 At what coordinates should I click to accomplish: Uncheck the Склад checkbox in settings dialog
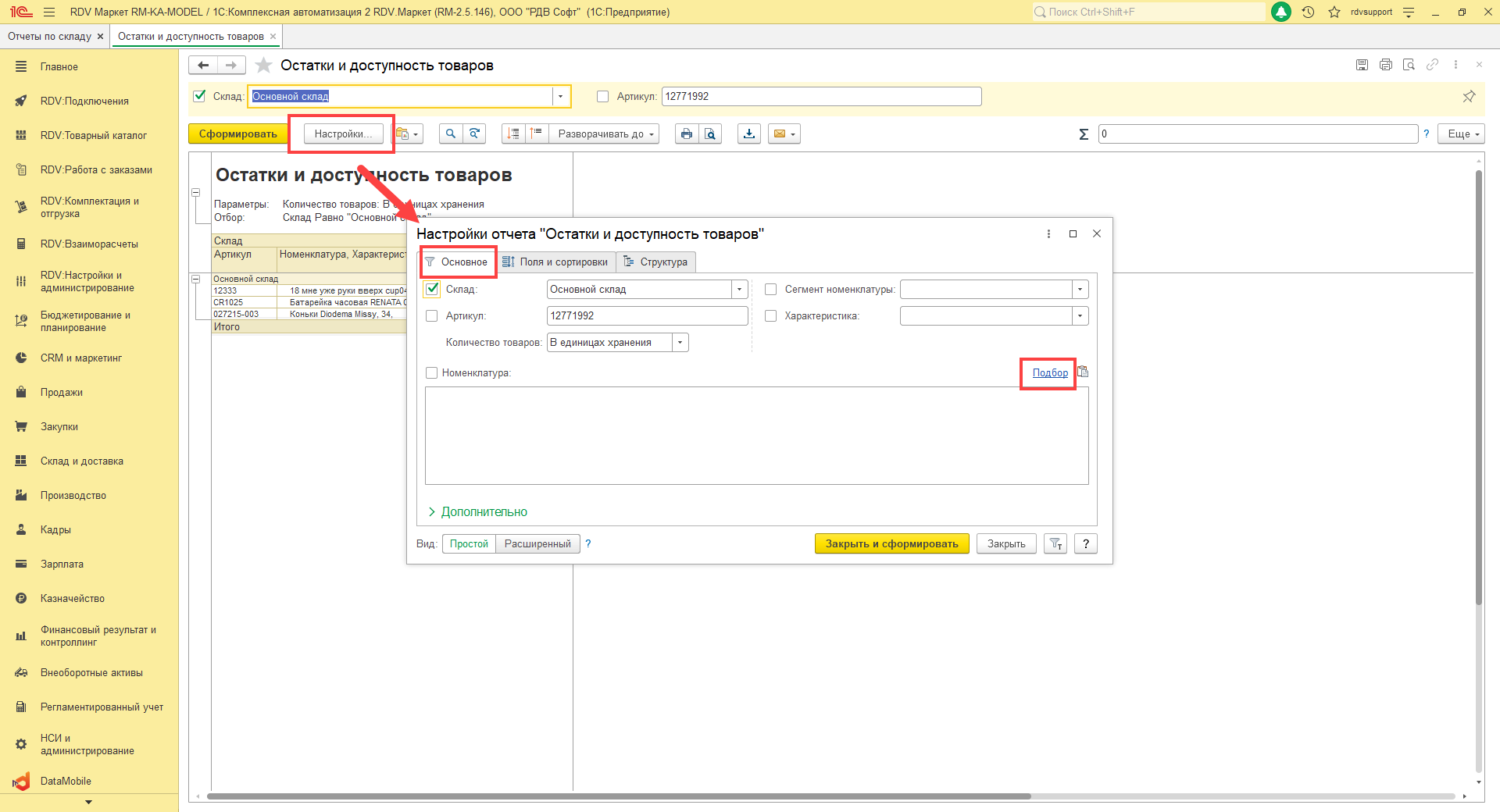(432, 290)
